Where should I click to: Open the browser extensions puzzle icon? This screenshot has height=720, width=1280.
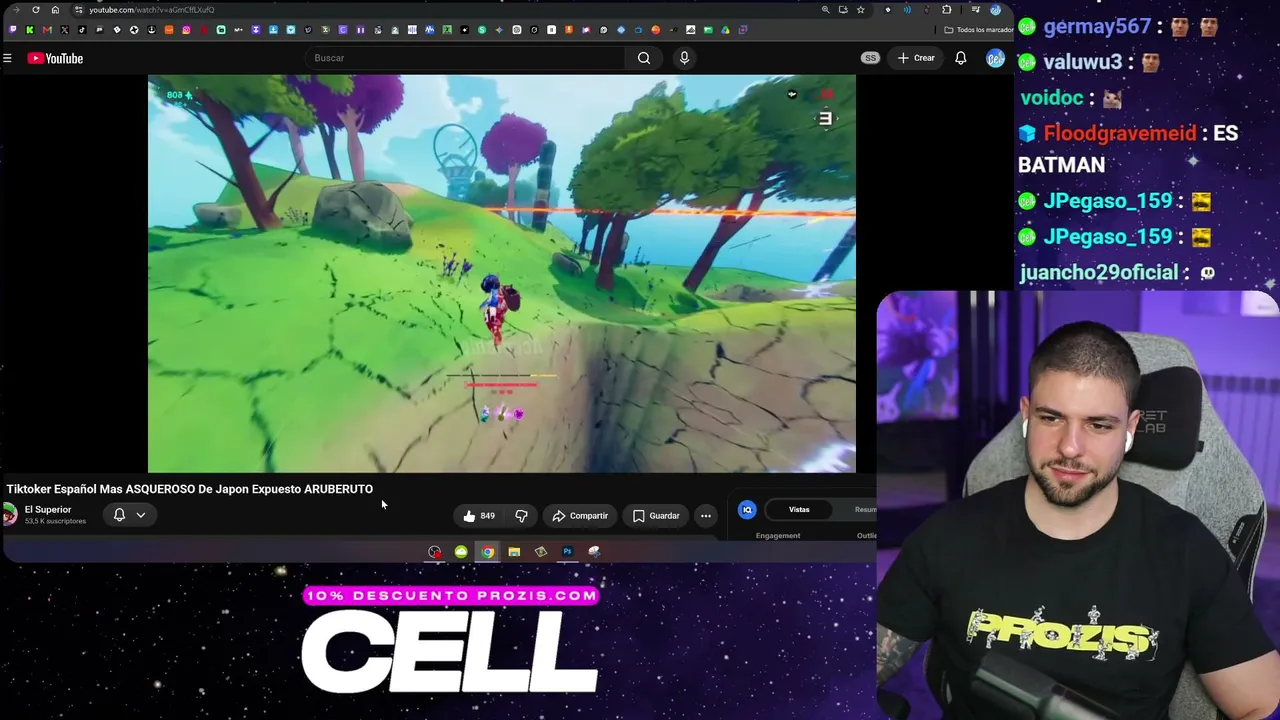(946, 10)
